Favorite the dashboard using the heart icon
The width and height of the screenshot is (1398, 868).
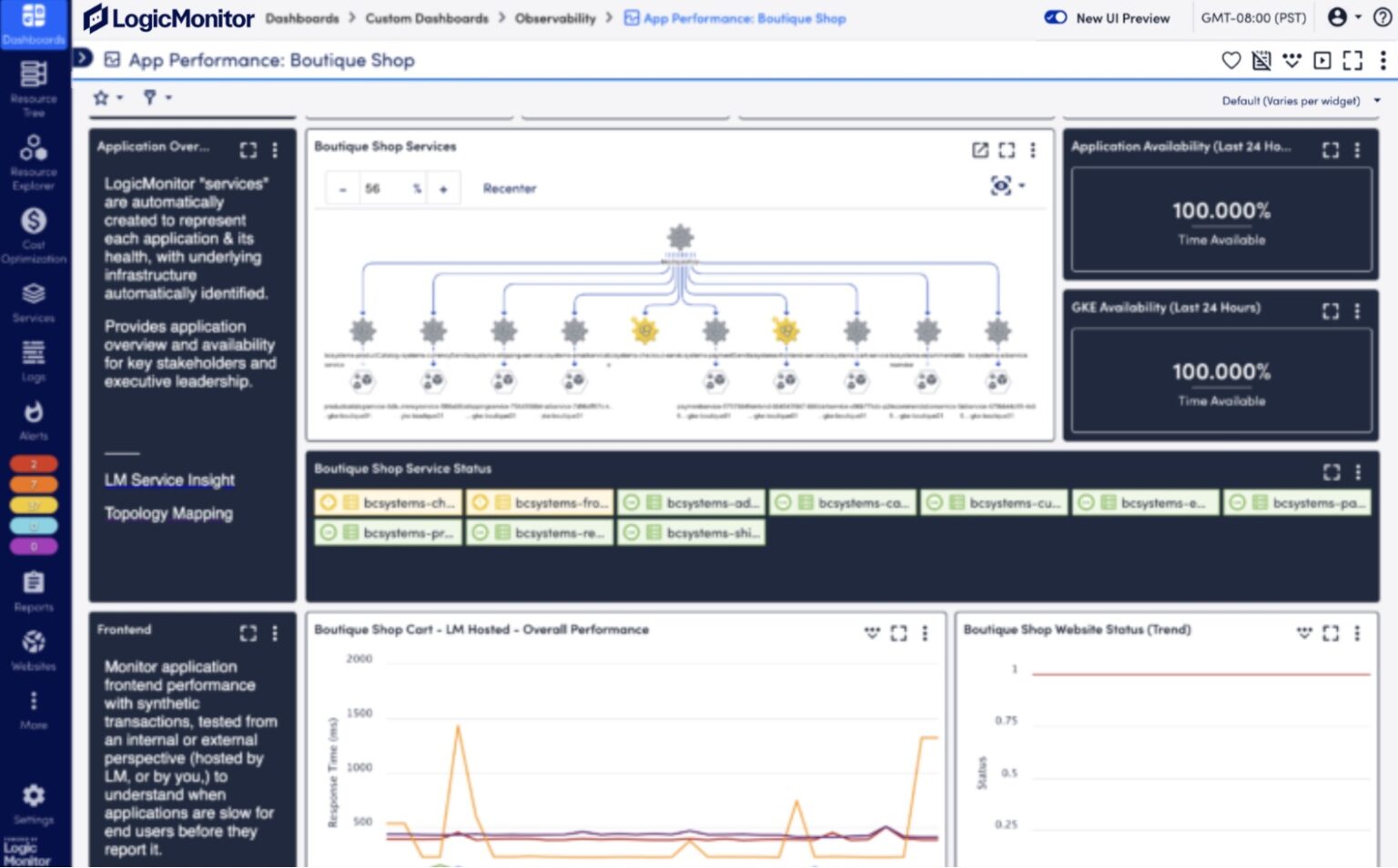point(1231,60)
